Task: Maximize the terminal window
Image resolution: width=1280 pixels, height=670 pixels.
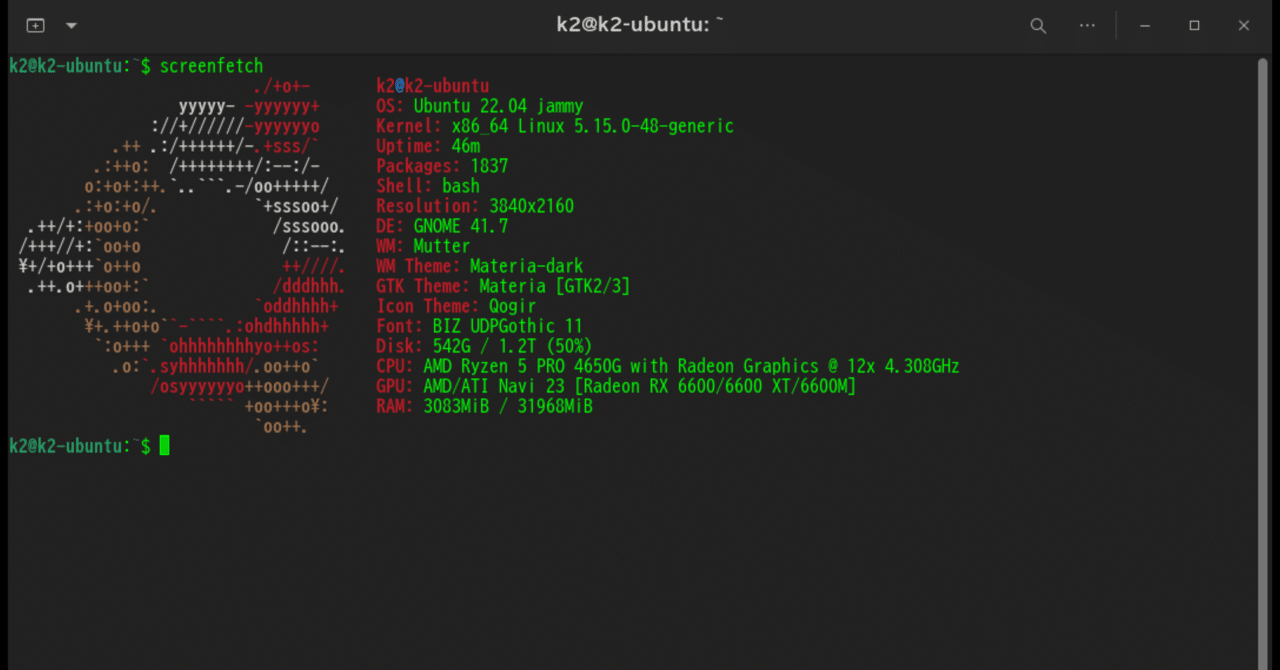Action: [1194, 26]
